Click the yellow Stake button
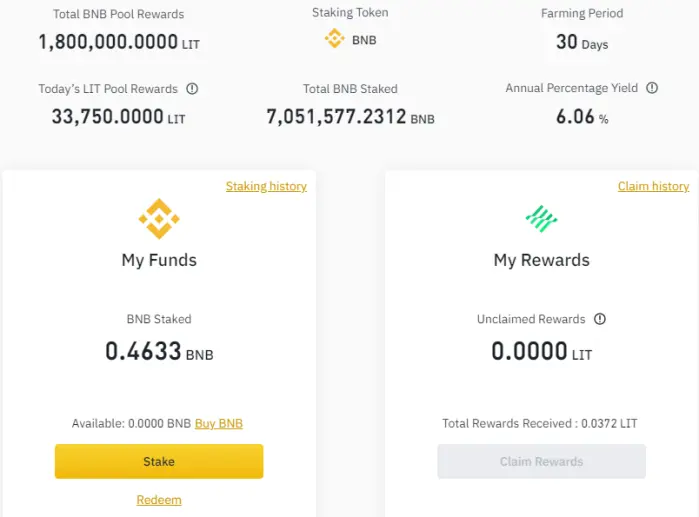This screenshot has width=699, height=517. (x=159, y=461)
